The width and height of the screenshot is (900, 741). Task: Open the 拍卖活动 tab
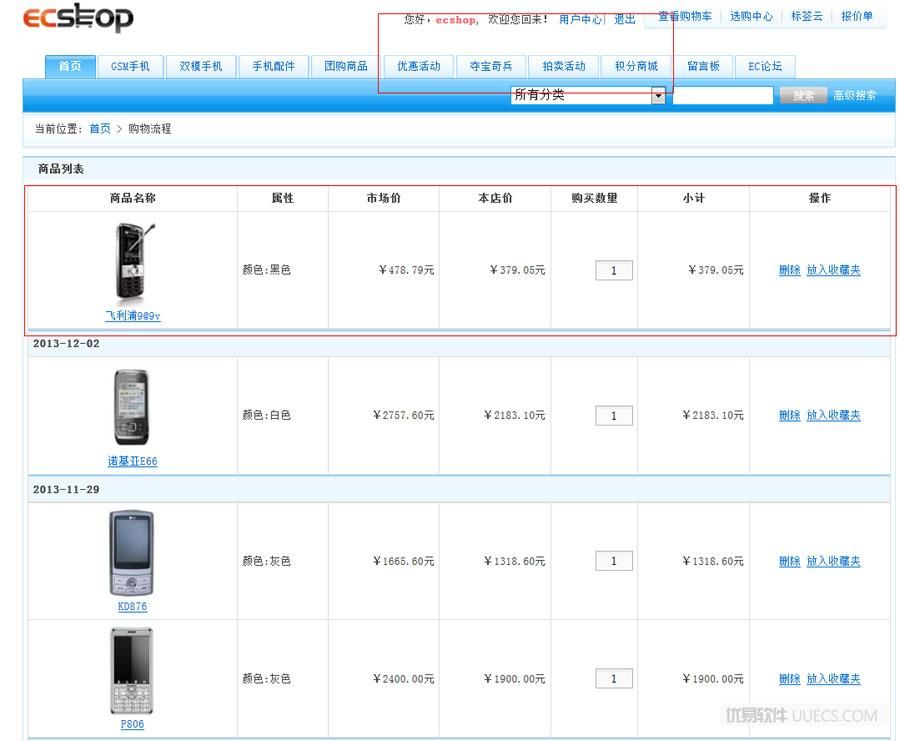tap(564, 67)
